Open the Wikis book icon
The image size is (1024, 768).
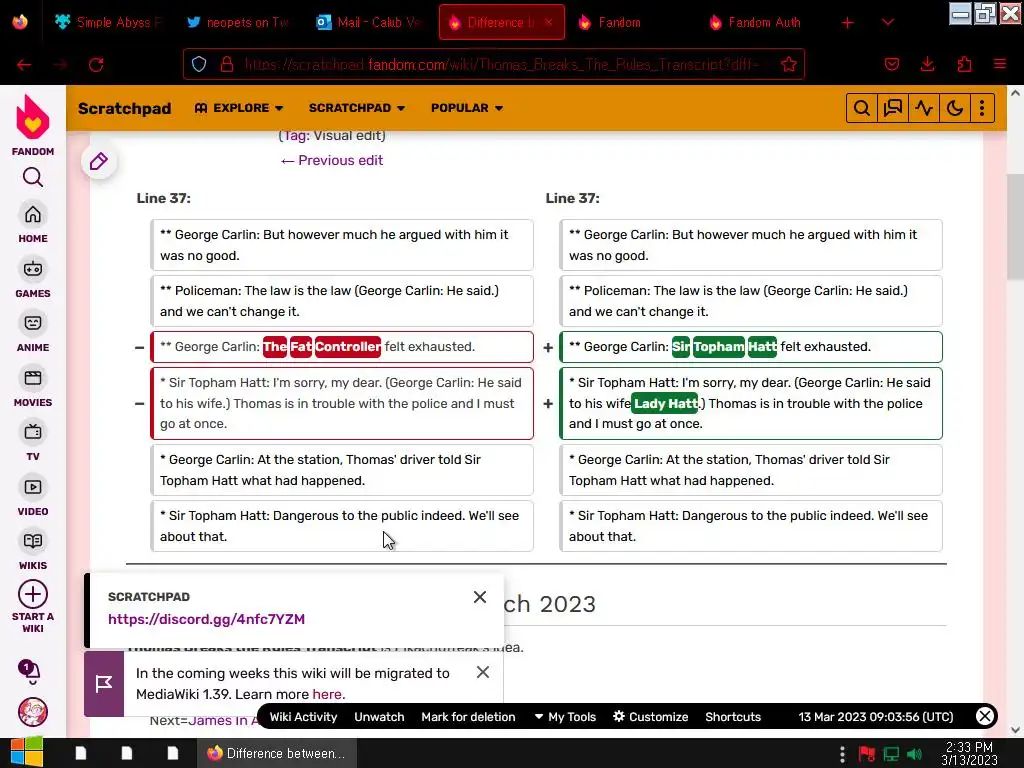coord(33,541)
